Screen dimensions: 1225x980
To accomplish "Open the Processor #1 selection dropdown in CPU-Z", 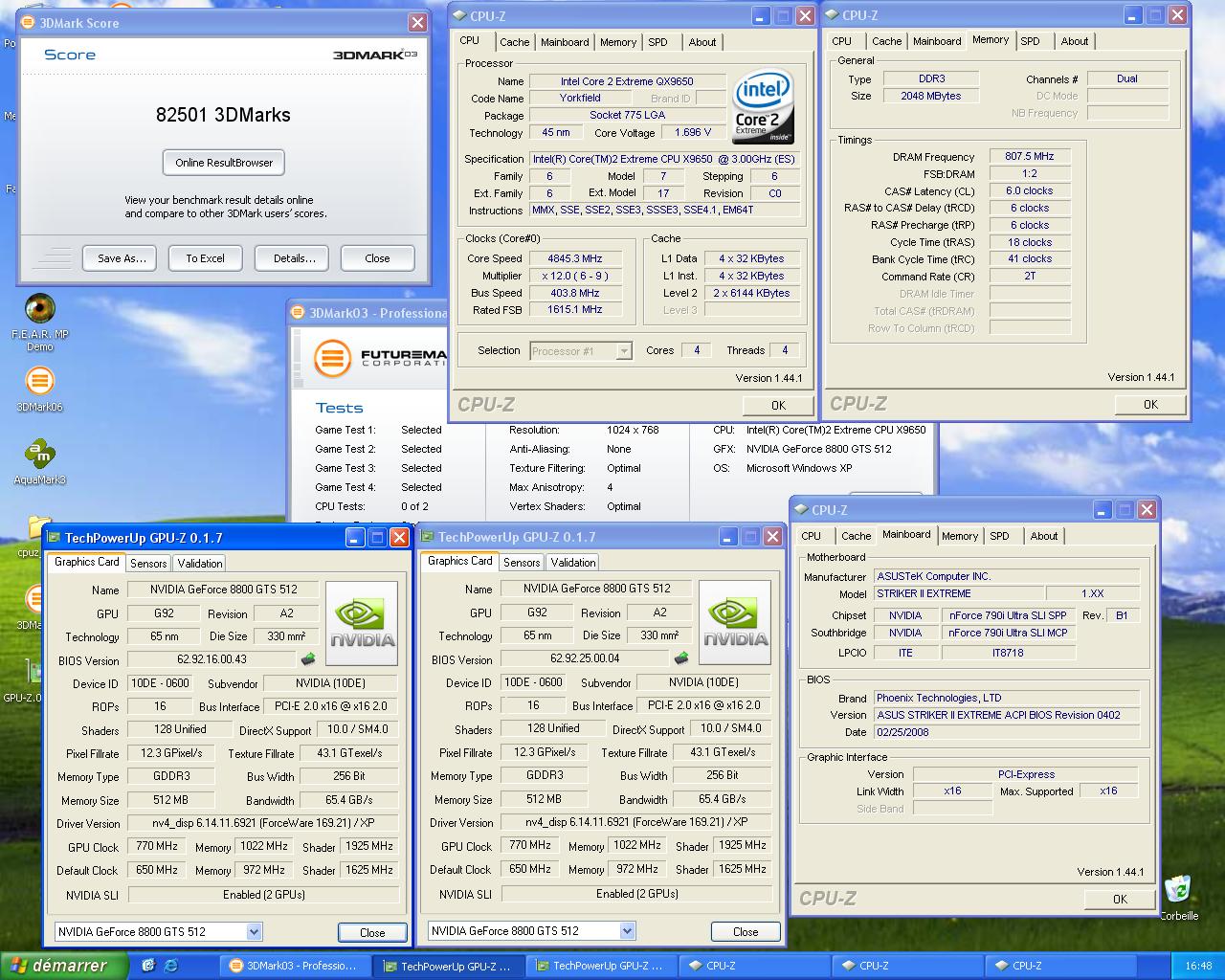I will pyautogui.click(x=581, y=351).
